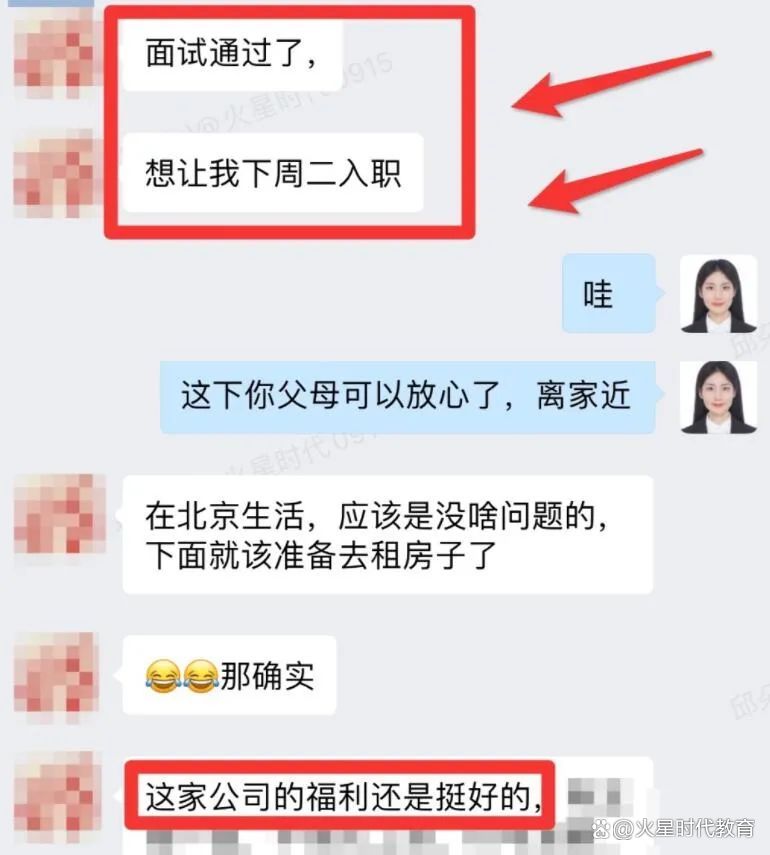Viewport: 770px width, 855px height.
Task: Click the paw logo before '@火星时代教育'
Action: (602, 829)
